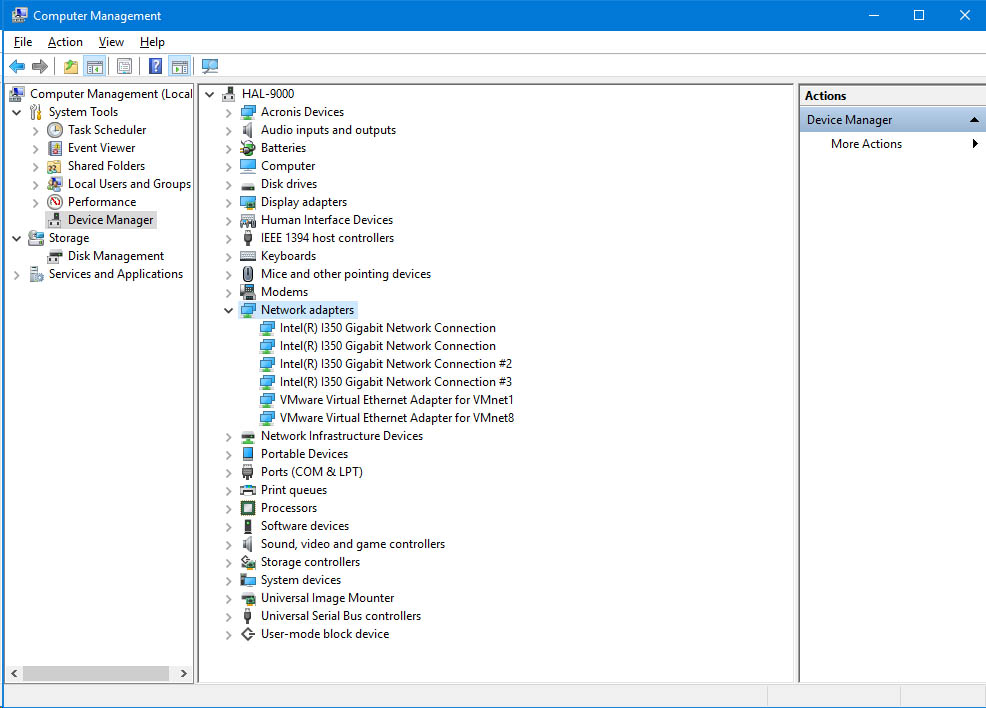Image resolution: width=986 pixels, height=708 pixels.
Task: Click left pane horizontal scrollbar left arrow
Action: (x=14, y=673)
